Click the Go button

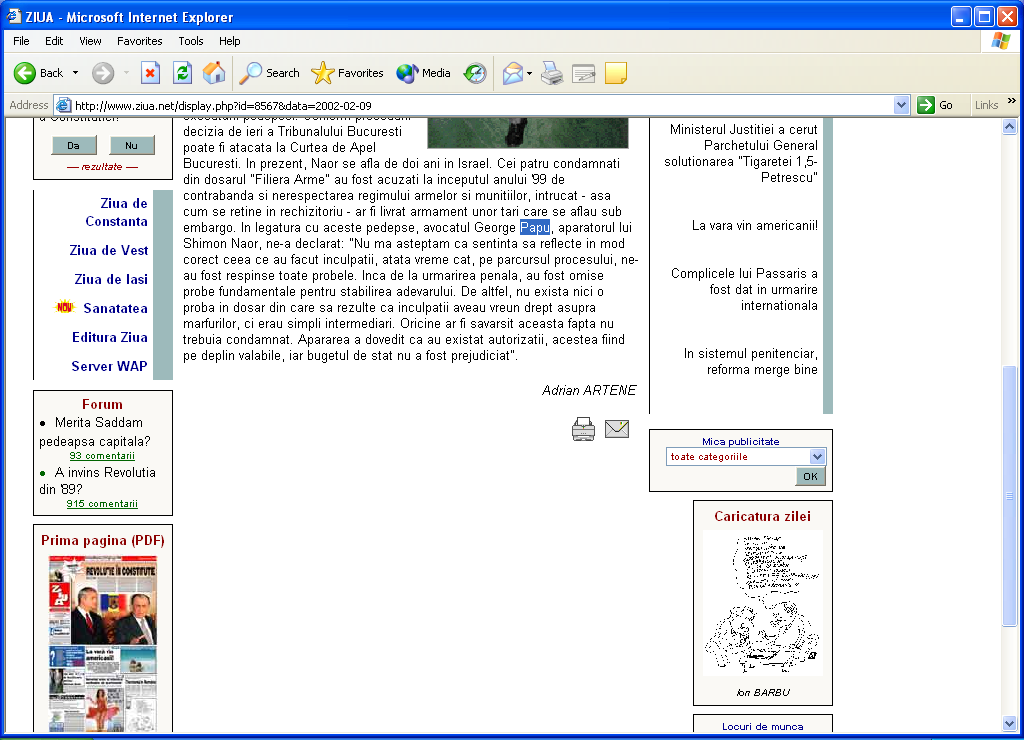tap(936, 105)
